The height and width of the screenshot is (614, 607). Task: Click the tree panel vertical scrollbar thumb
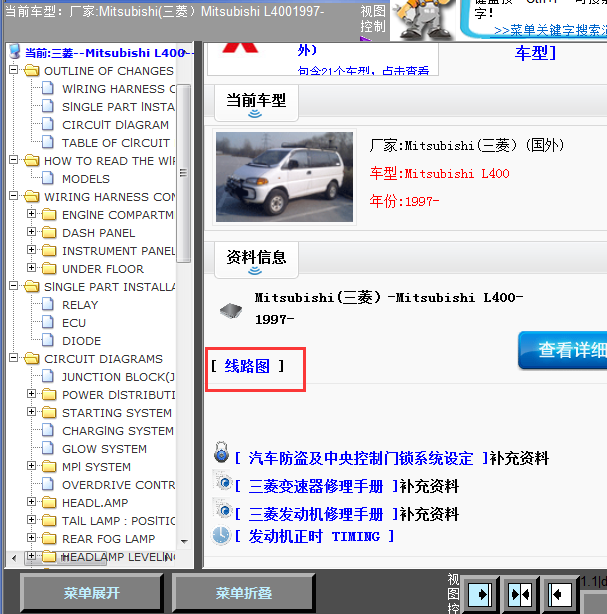pos(183,173)
